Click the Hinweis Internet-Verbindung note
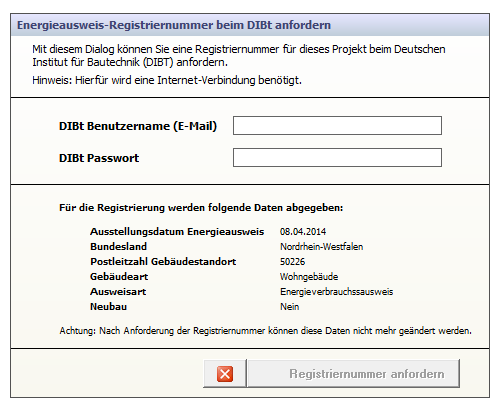 167,80
